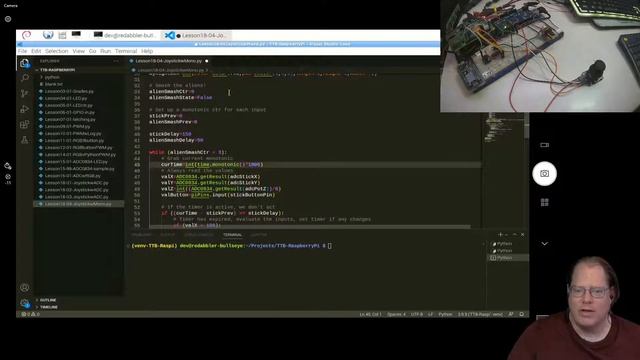Open the Debian start menu swirl
640x360 pixels.
click(x=27, y=35)
